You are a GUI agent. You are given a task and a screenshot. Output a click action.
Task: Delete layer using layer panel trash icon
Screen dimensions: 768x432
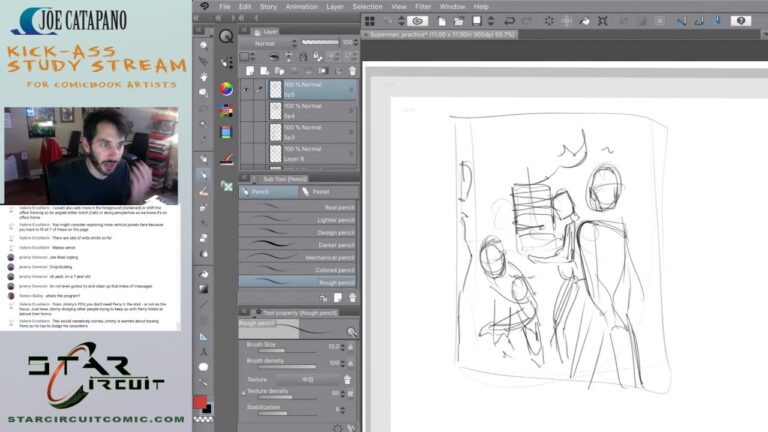click(x=352, y=71)
